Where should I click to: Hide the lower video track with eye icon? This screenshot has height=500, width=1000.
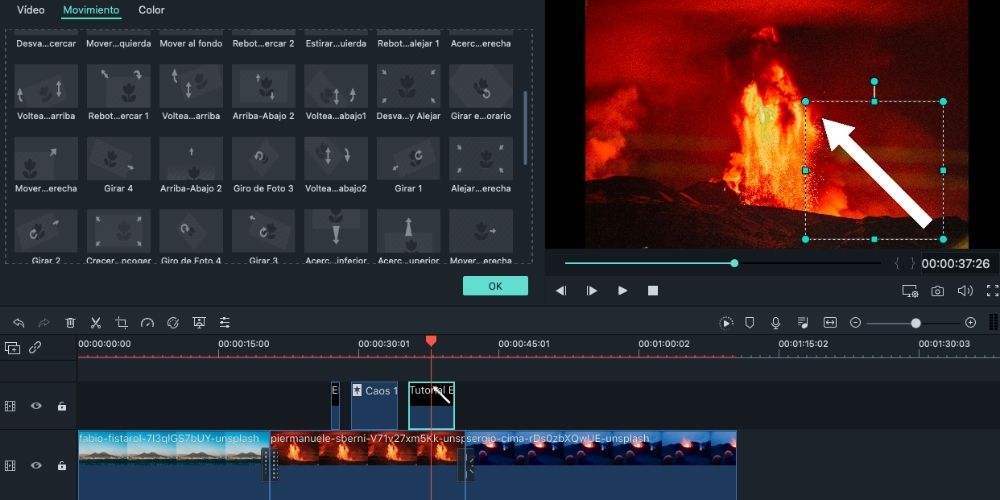(36, 466)
